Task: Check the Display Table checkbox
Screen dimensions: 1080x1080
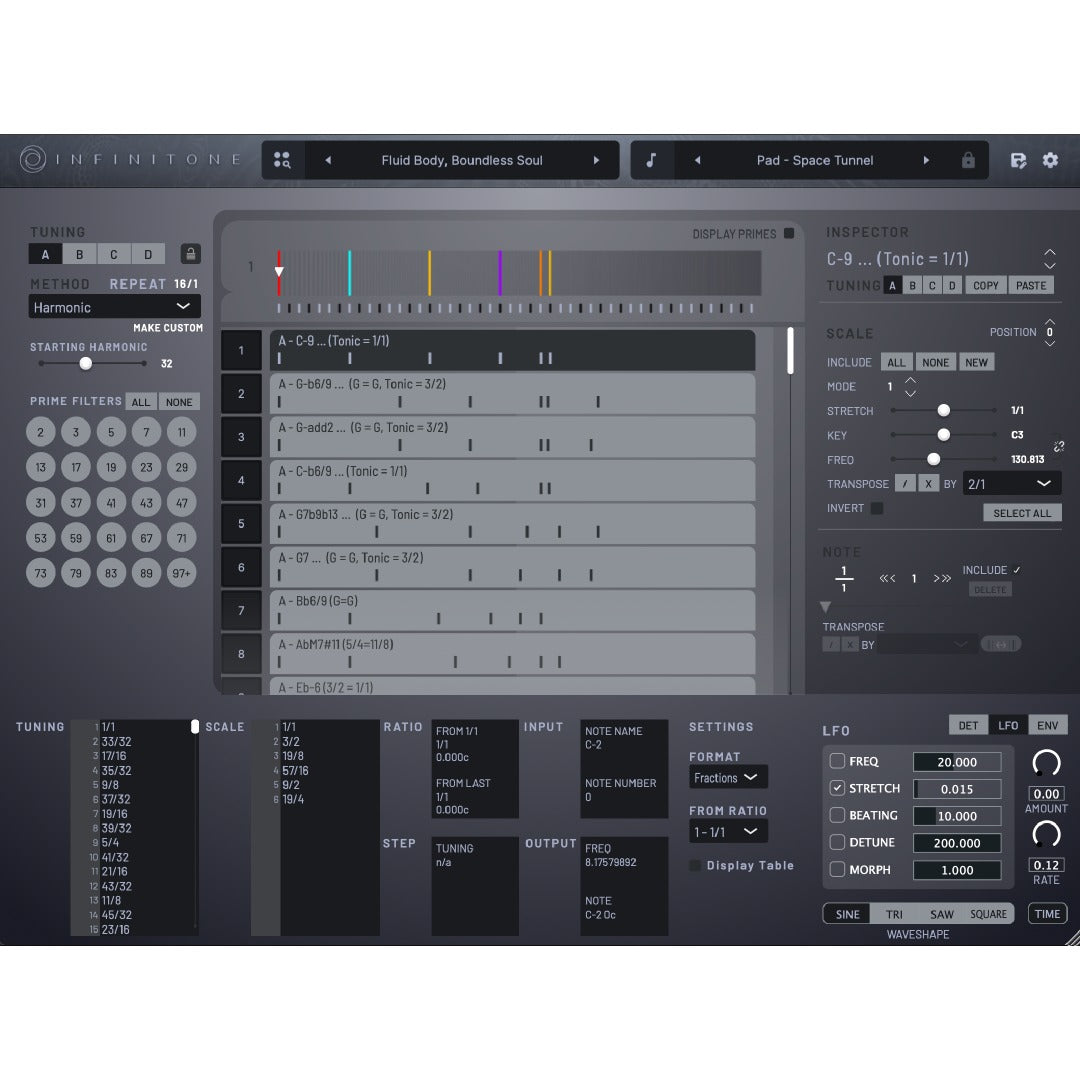Action: 695,865
